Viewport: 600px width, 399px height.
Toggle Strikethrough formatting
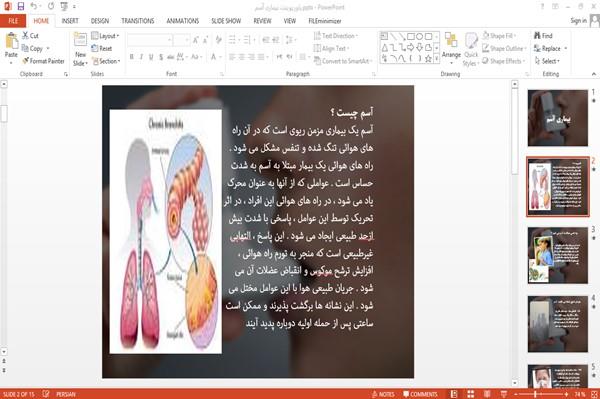[x=170, y=57]
